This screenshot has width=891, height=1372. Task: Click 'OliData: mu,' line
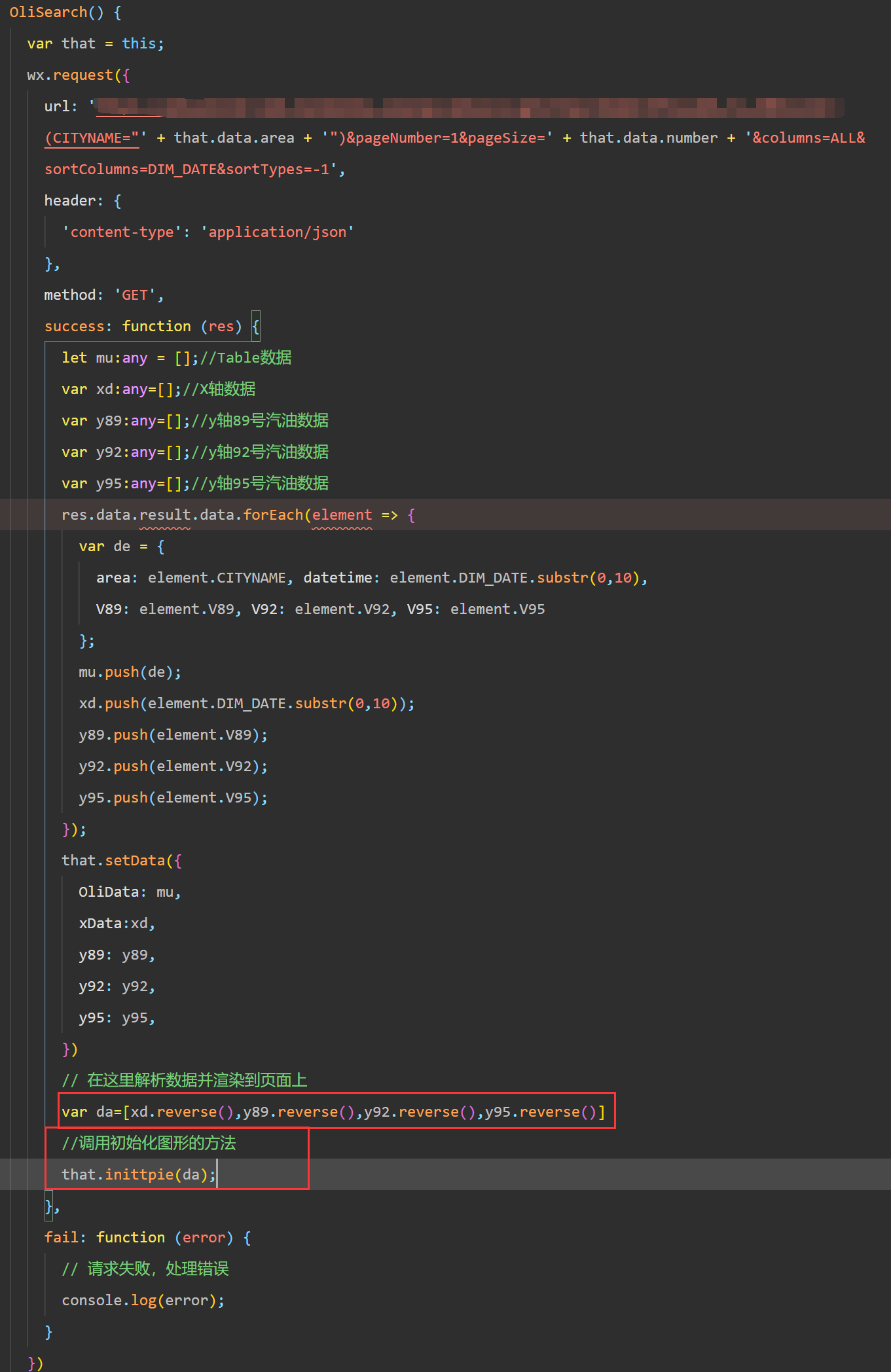coord(130,892)
